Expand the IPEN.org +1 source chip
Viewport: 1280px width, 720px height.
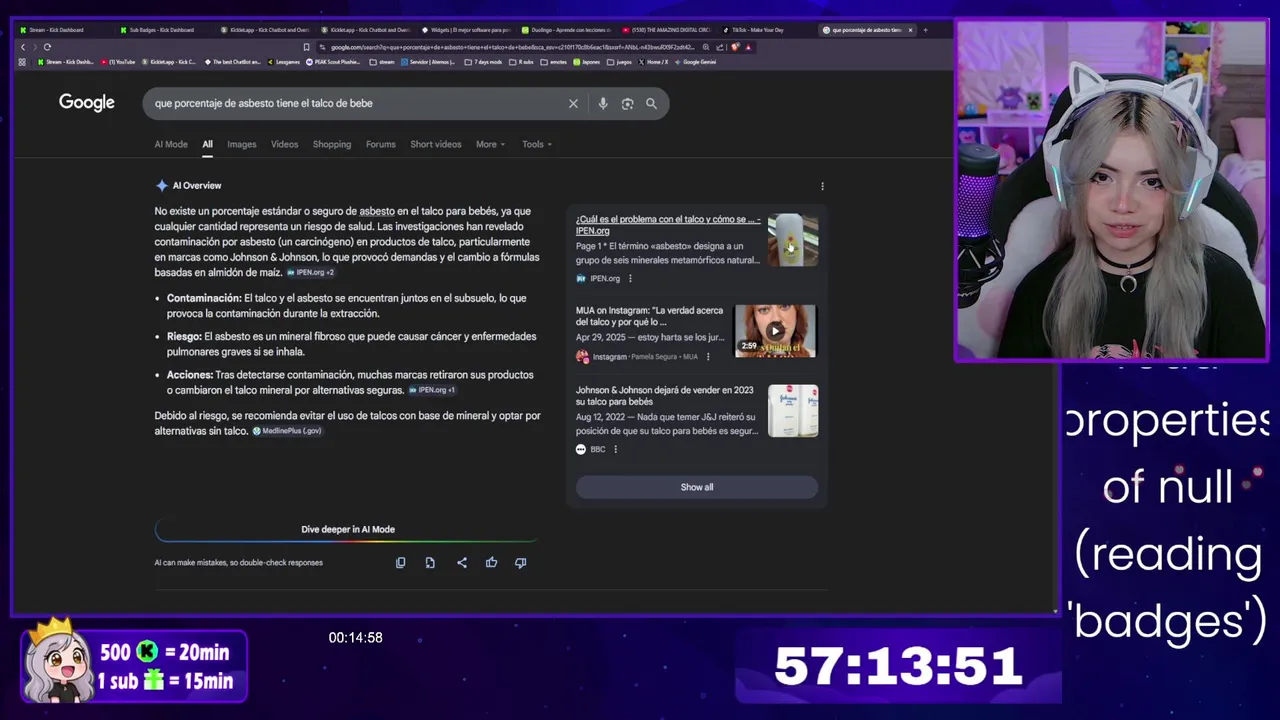pyautogui.click(x=431, y=390)
